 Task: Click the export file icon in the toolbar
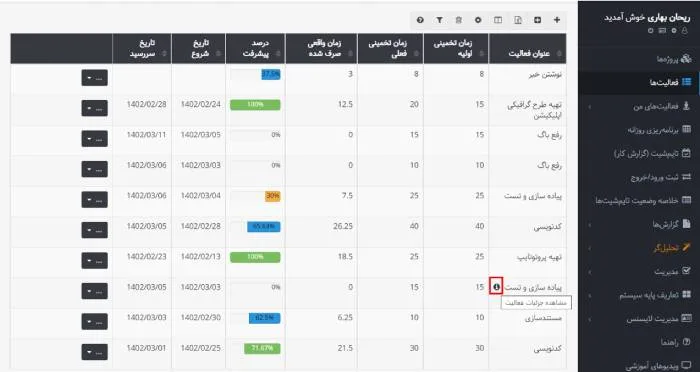point(518,20)
